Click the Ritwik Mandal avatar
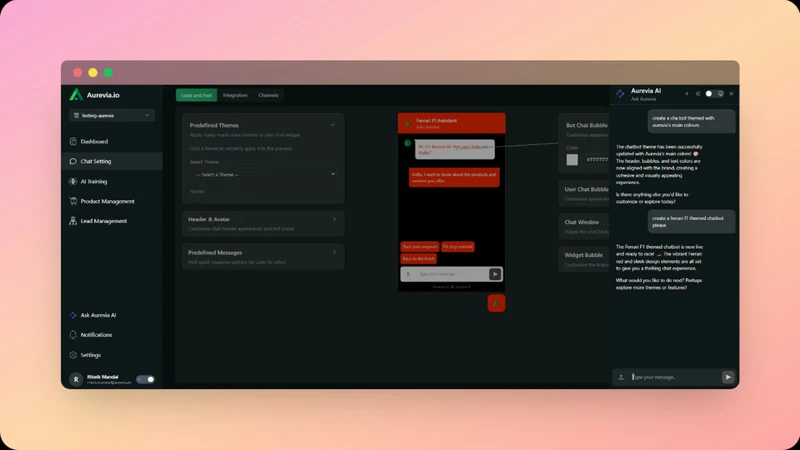The width and height of the screenshot is (800, 450). click(76, 379)
